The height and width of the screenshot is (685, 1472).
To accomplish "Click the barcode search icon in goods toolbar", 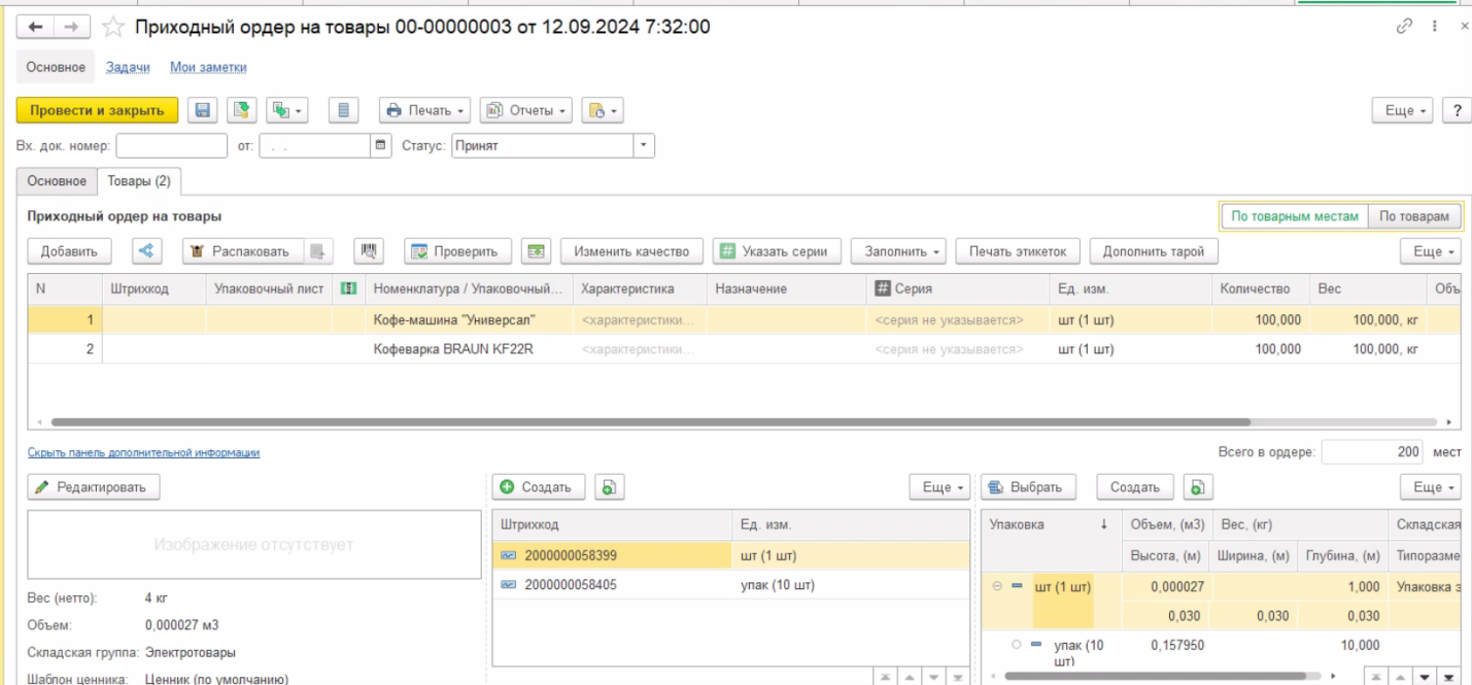I will 368,252.
